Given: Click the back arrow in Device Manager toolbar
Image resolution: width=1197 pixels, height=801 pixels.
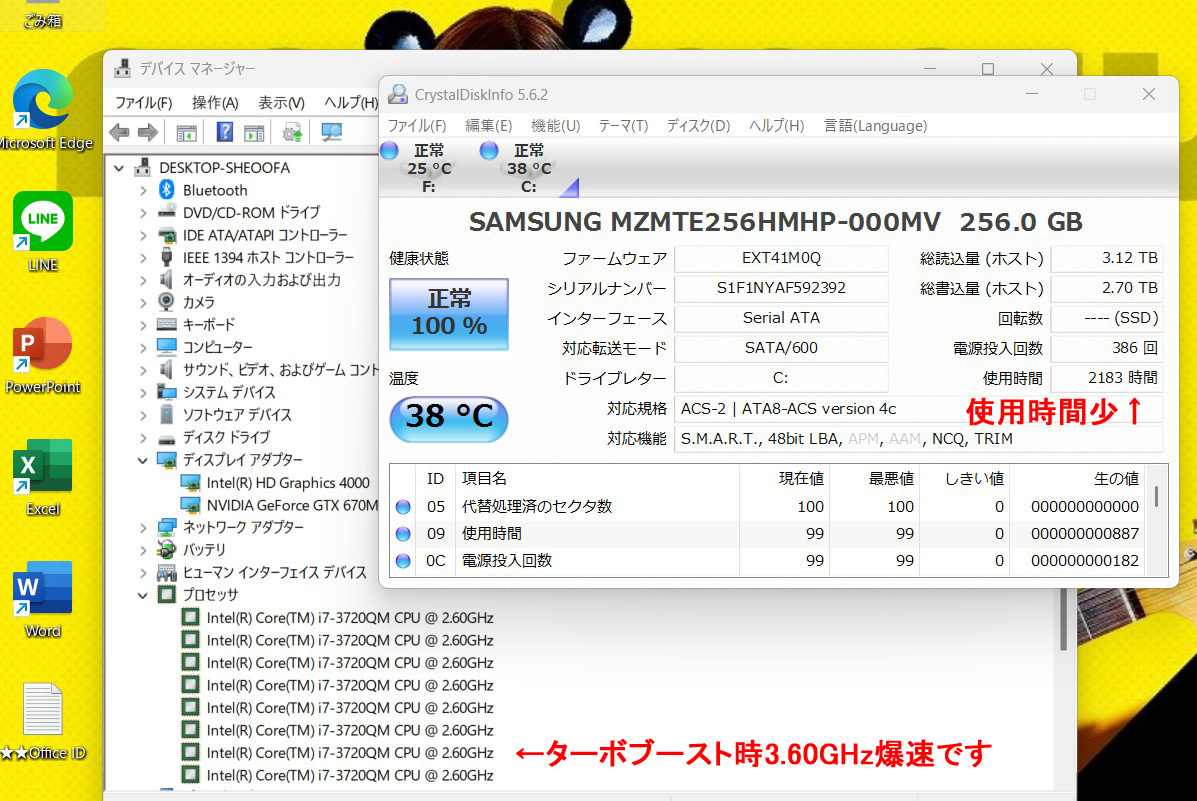Looking at the screenshot, I should (119, 132).
